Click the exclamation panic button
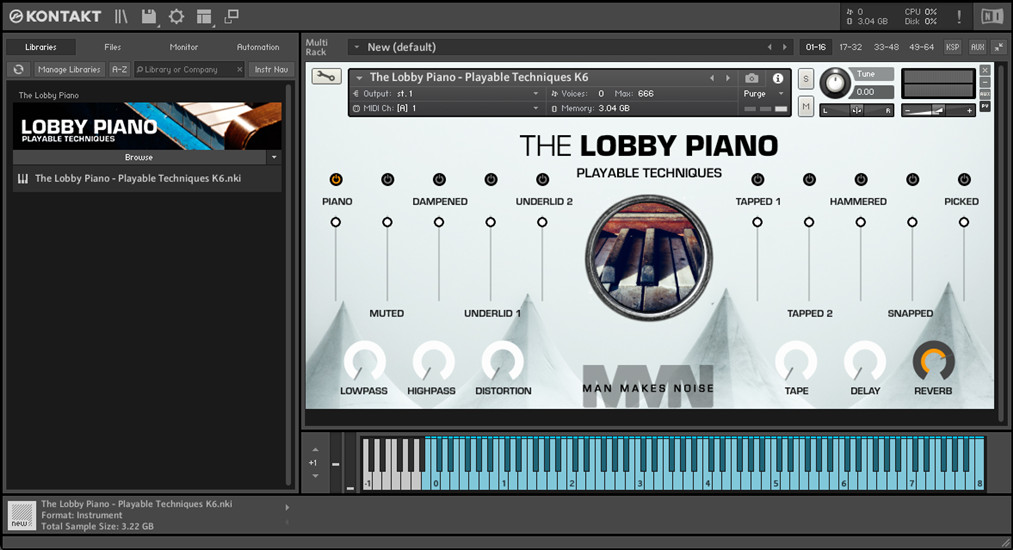The width and height of the screenshot is (1013, 550). pyautogui.click(x=959, y=17)
